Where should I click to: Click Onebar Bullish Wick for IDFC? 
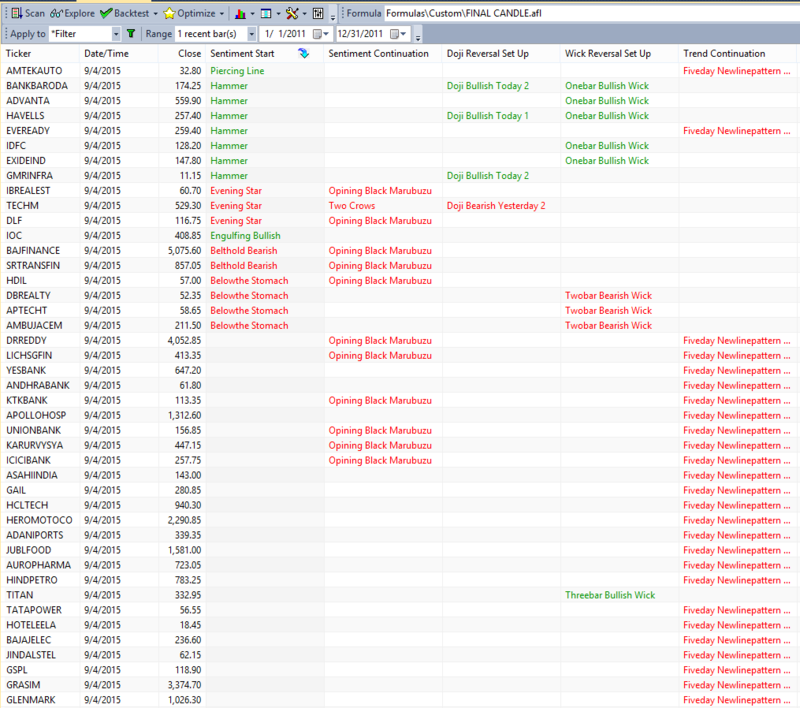tap(607, 146)
